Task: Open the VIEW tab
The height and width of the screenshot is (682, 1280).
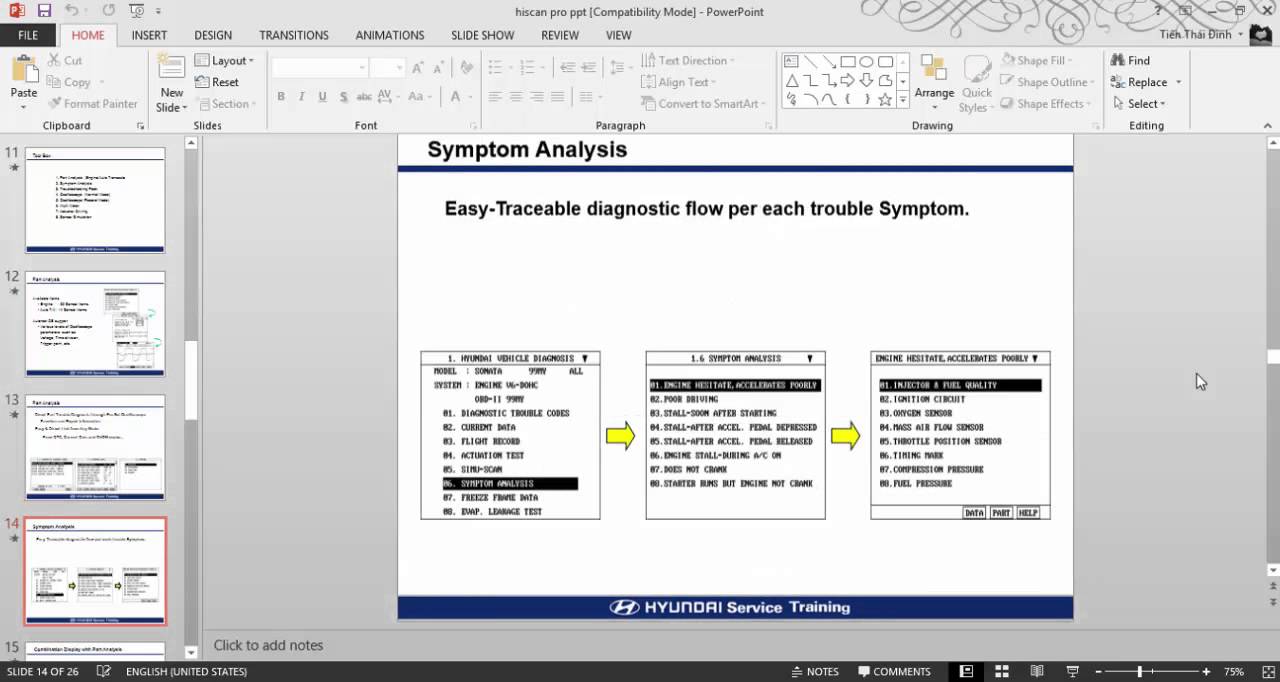Action: click(x=619, y=35)
